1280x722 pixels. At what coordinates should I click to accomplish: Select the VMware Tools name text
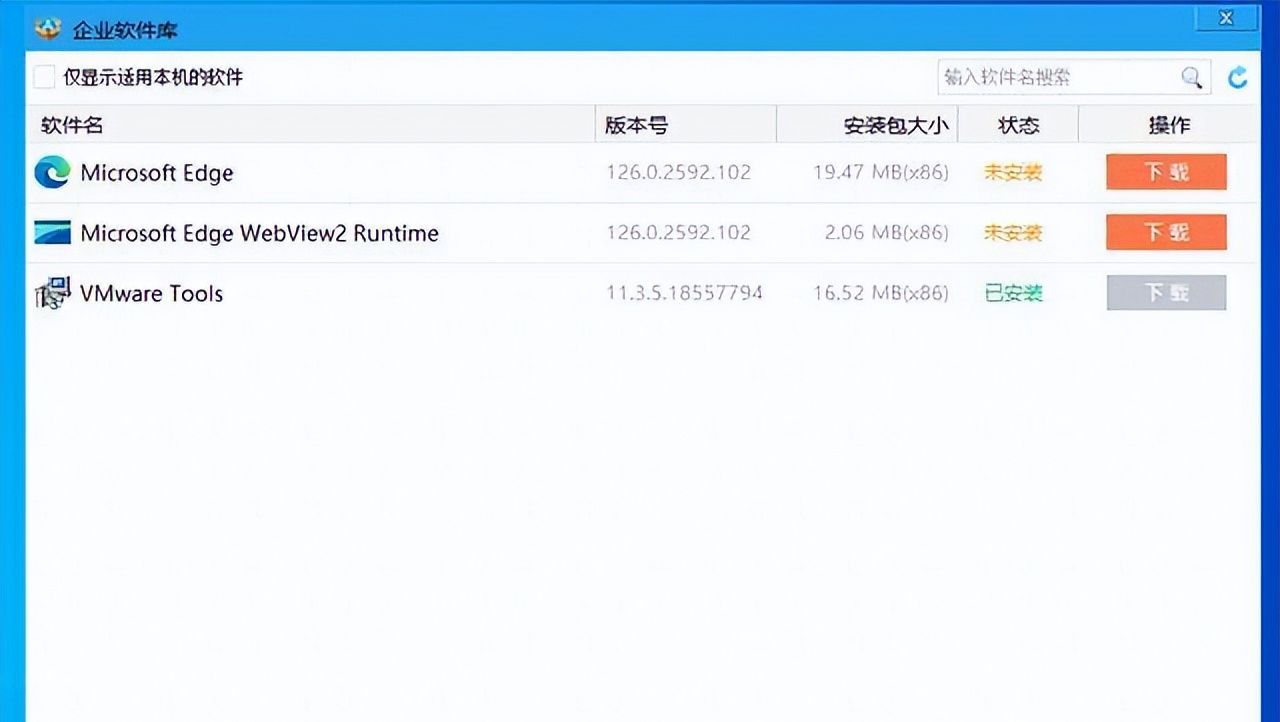point(152,293)
